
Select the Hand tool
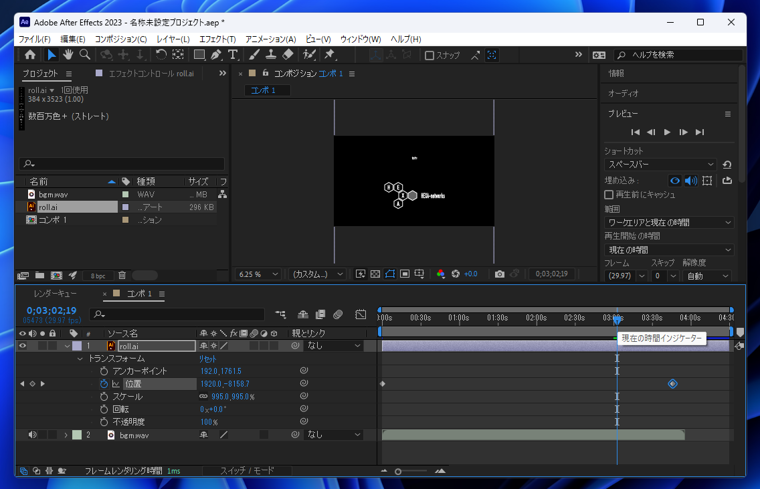[x=68, y=55]
